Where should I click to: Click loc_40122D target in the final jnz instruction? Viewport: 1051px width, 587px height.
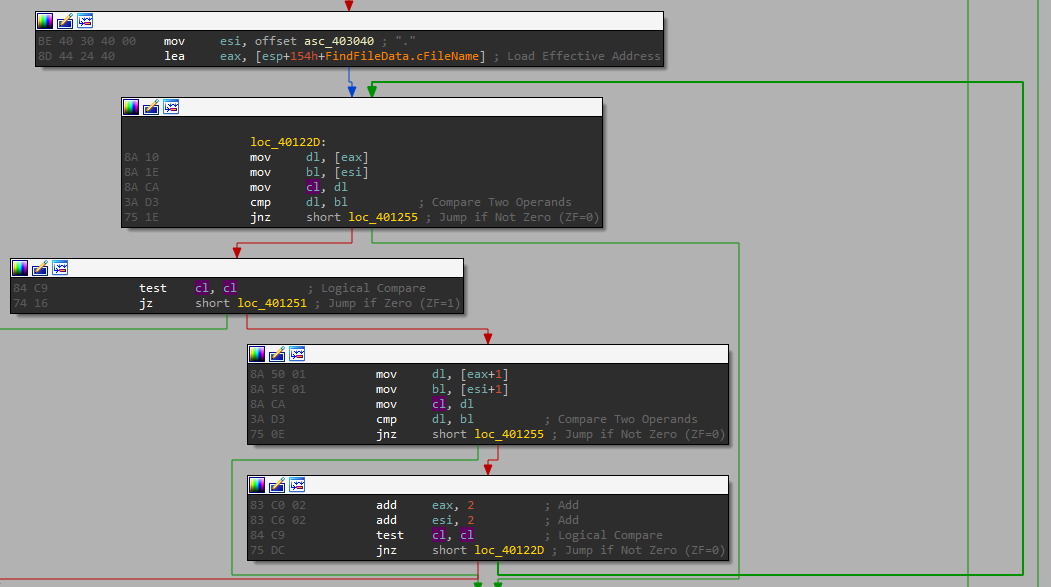(x=509, y=550)
